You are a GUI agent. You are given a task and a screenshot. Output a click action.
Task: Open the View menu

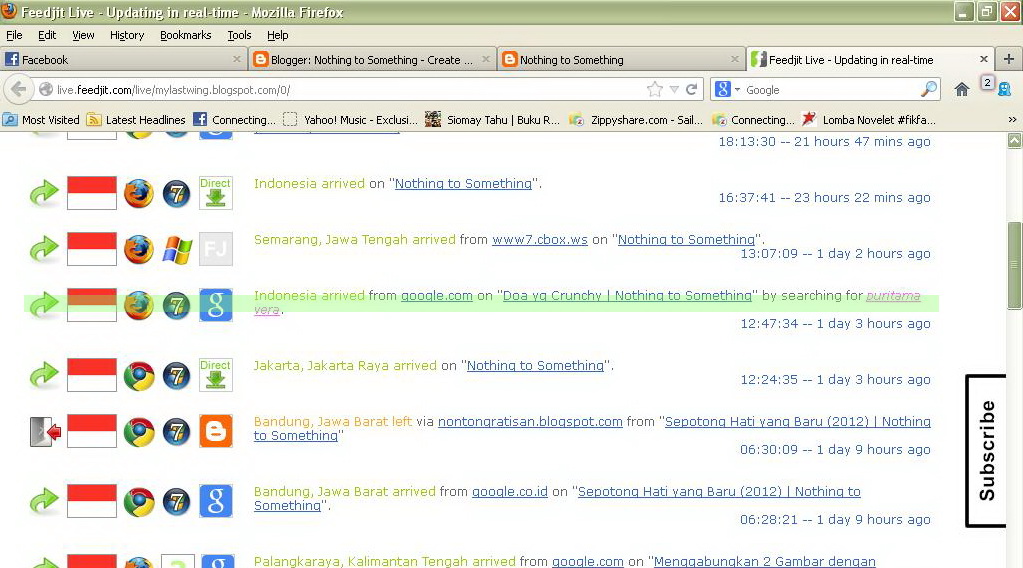point(83,35)
